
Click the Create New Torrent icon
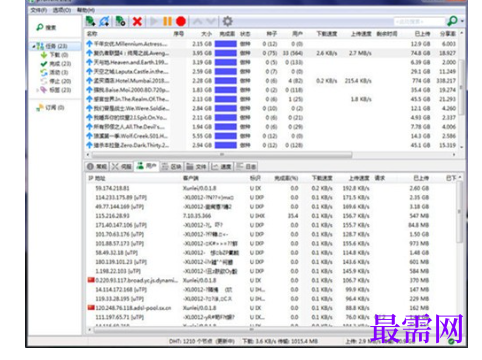(120, 21)
